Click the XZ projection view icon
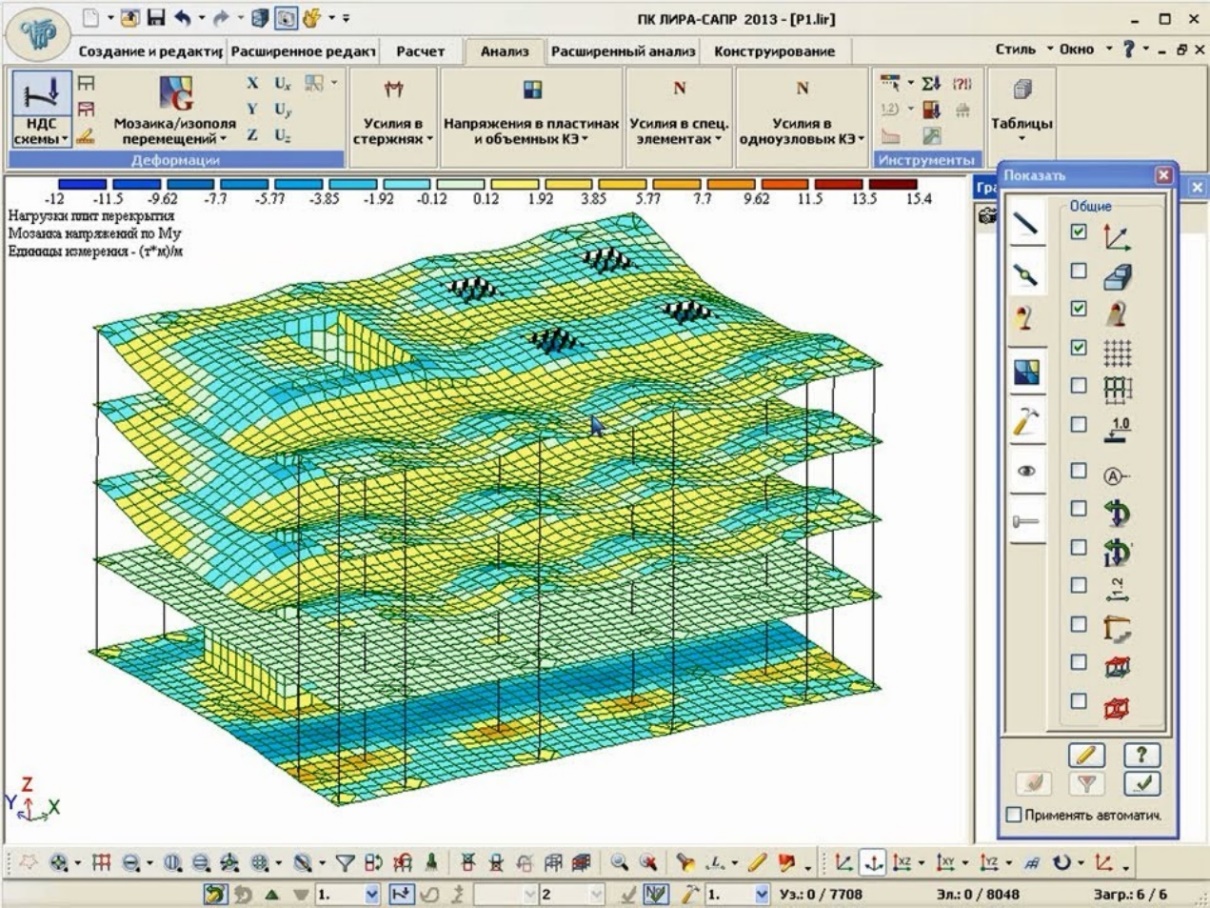Screen dimensions: 1210x908 pyautogui.click(x=903, y=861)
